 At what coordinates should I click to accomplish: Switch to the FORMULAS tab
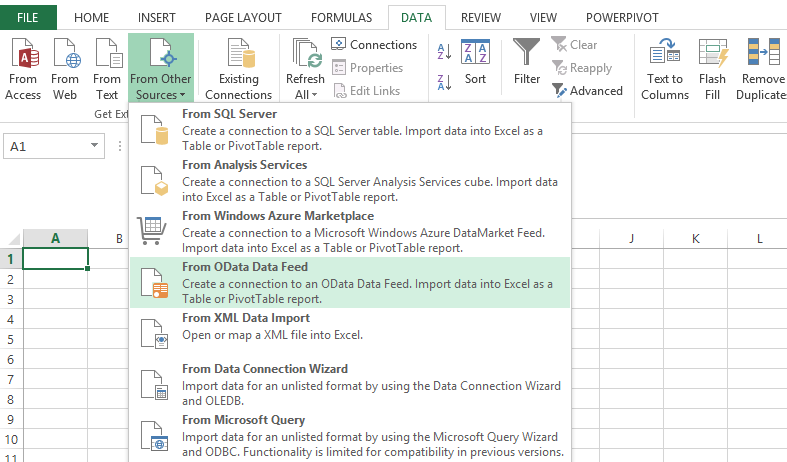341,18
